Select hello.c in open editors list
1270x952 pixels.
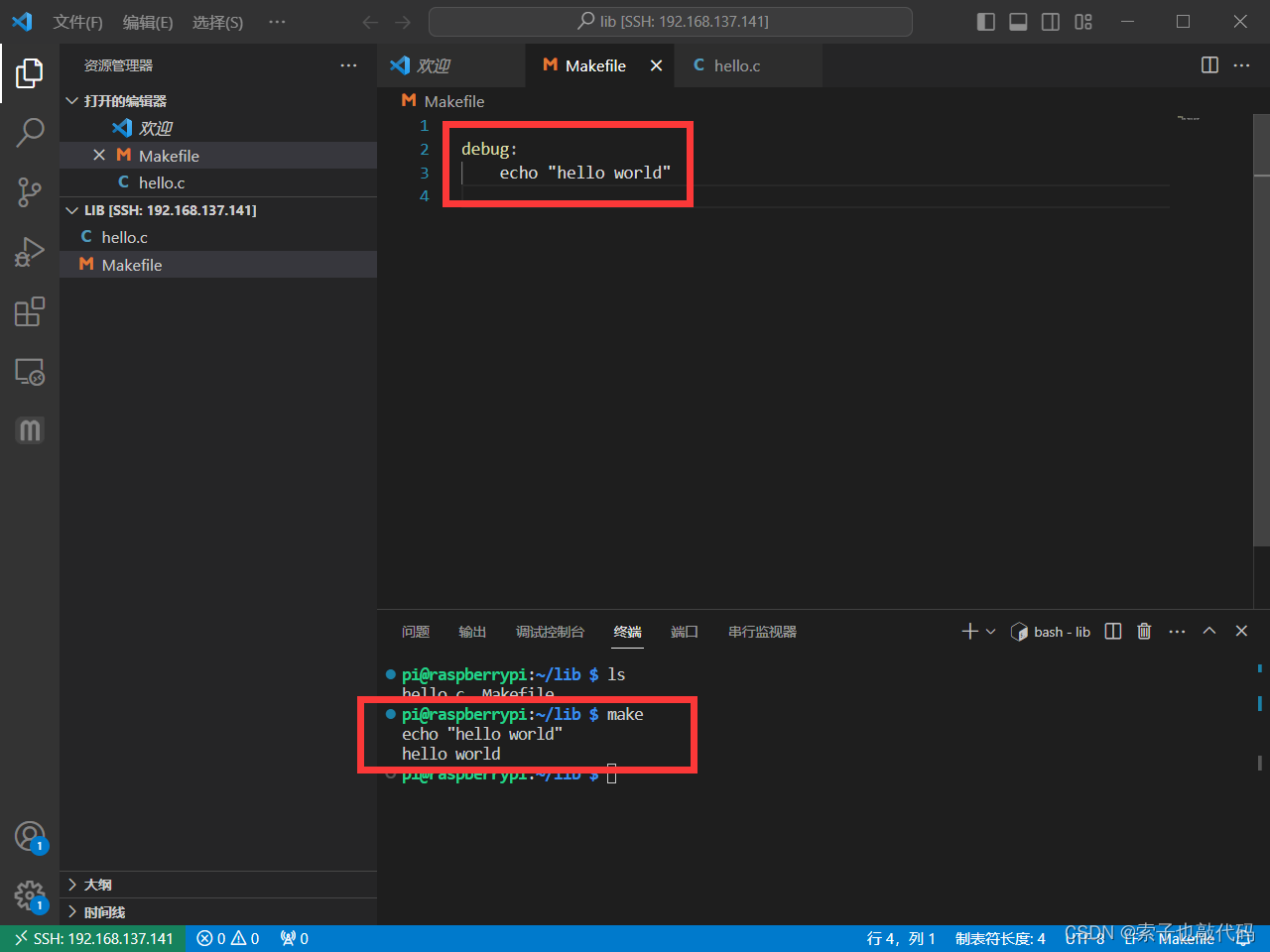click(218, 182)
